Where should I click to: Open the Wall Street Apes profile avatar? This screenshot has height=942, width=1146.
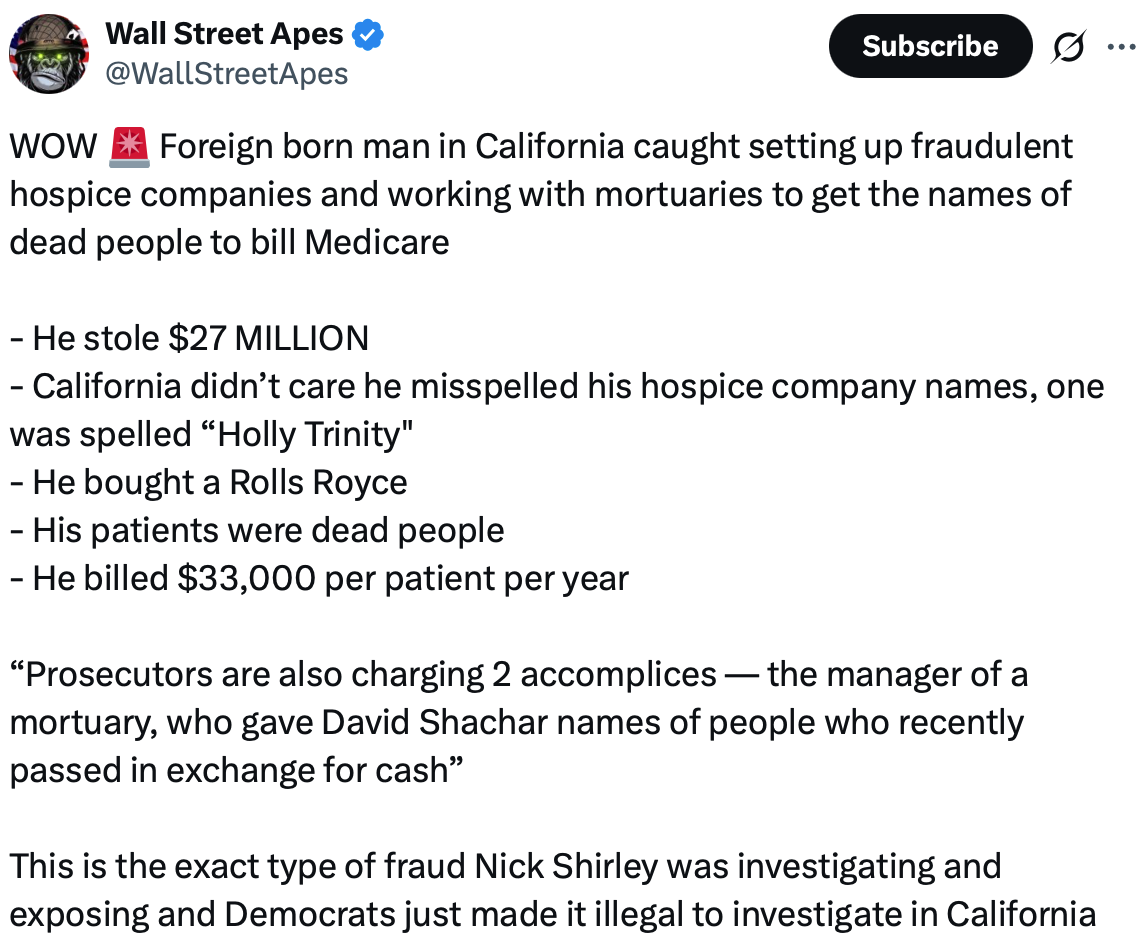(x=49, y=54)
